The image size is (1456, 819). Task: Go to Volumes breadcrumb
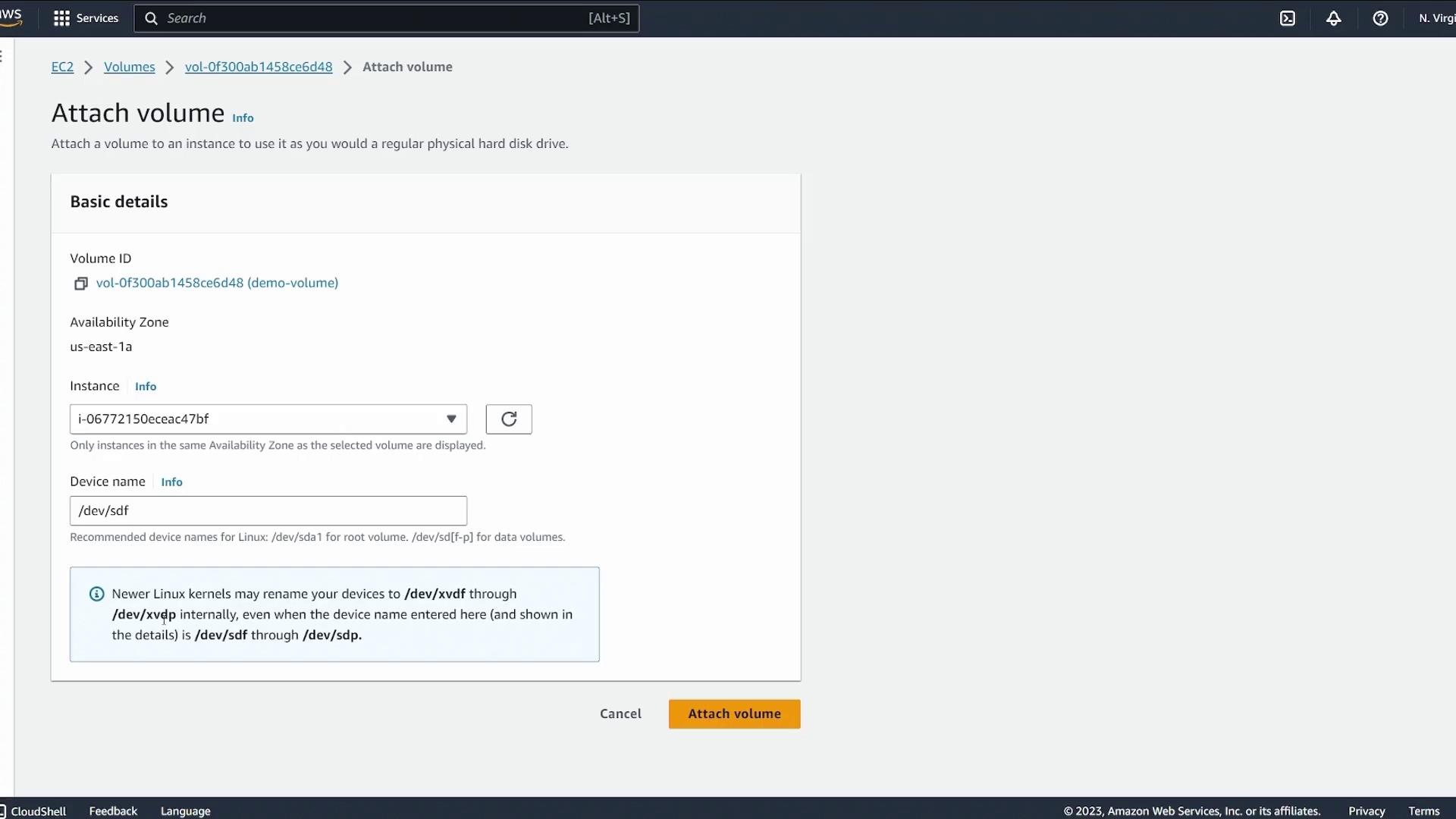(129, 67)
